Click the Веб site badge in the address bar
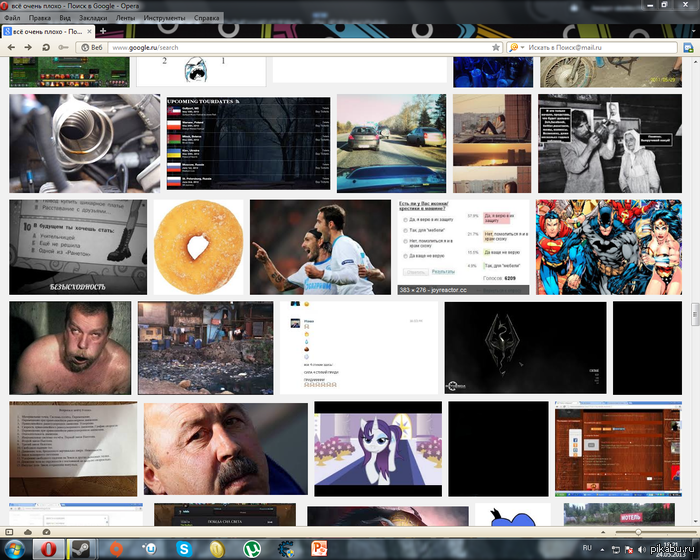The width and height of the screenshot is (700, 560). [x=92, y=47]
